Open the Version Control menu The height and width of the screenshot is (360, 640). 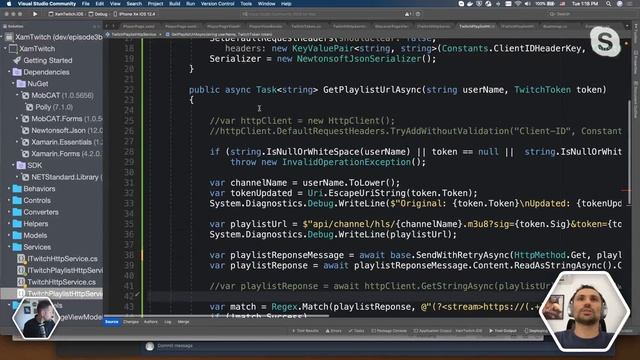tap(218, 4)
